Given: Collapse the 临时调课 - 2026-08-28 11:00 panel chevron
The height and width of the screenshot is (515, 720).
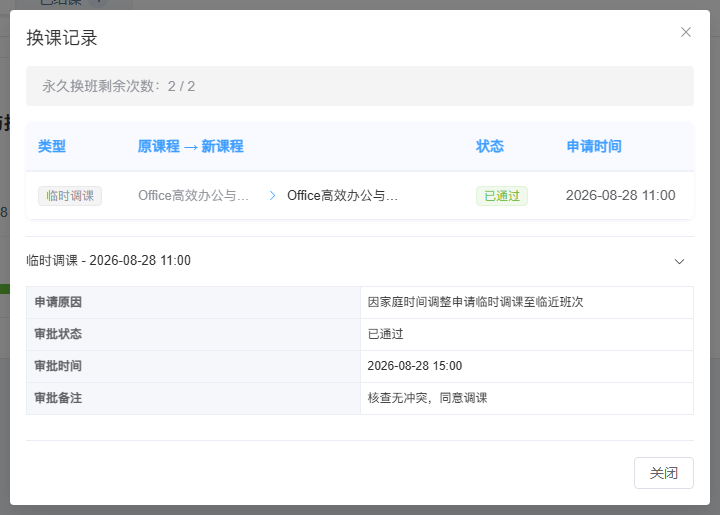Looking at the screenshot, I should tap(679, 261).
